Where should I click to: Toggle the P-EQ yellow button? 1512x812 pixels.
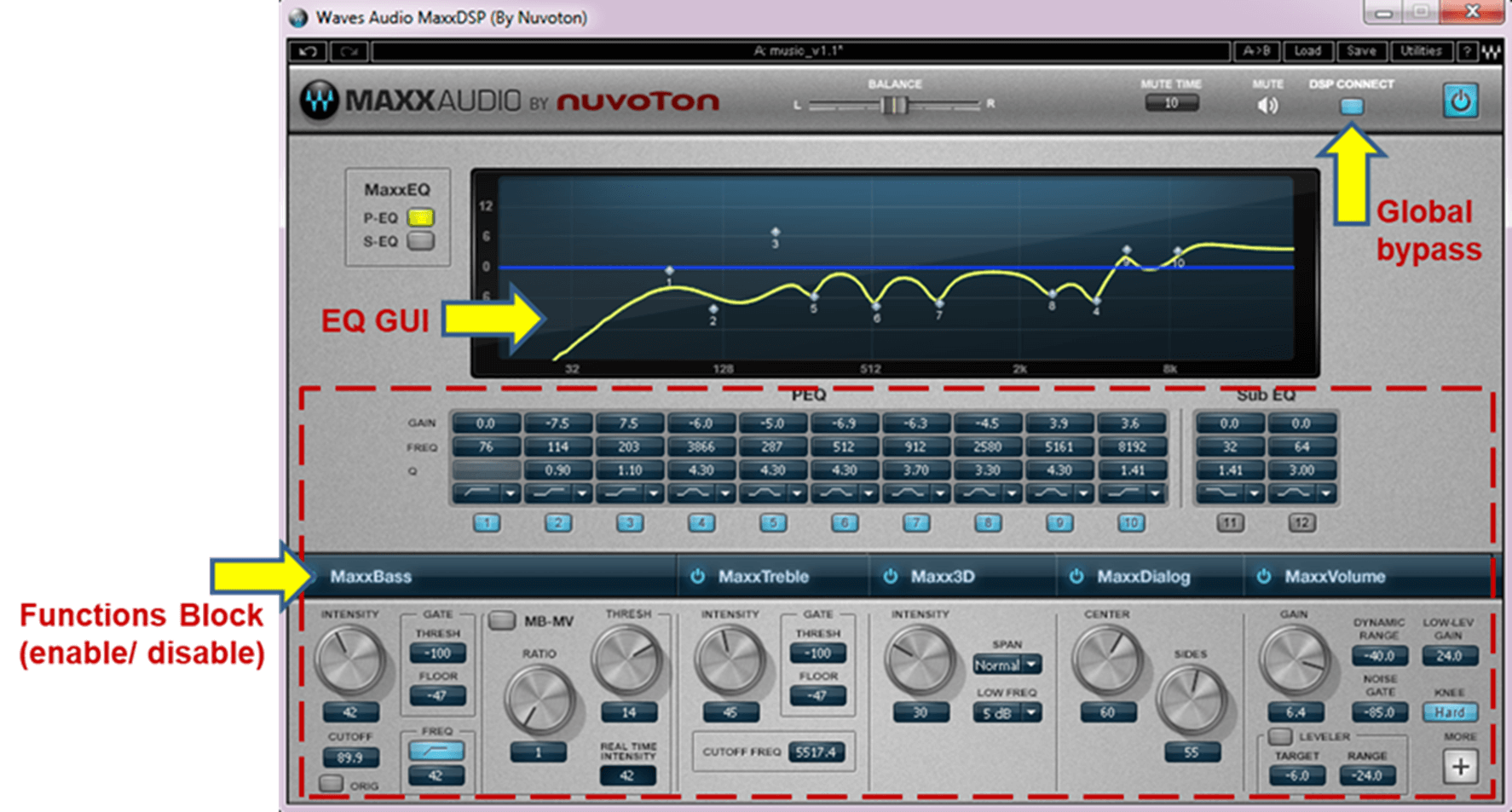tap(420, 217)
